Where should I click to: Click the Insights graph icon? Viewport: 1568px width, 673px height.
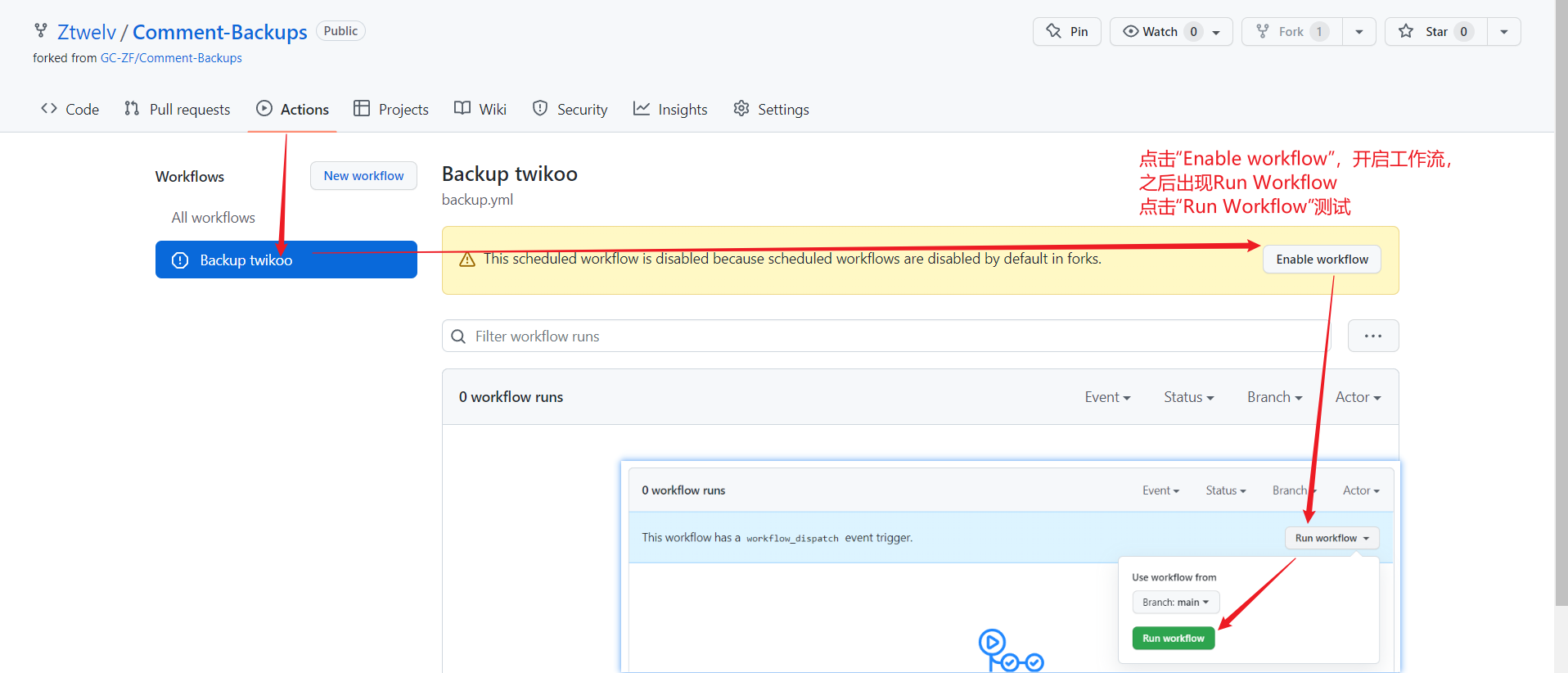(642, 108)
